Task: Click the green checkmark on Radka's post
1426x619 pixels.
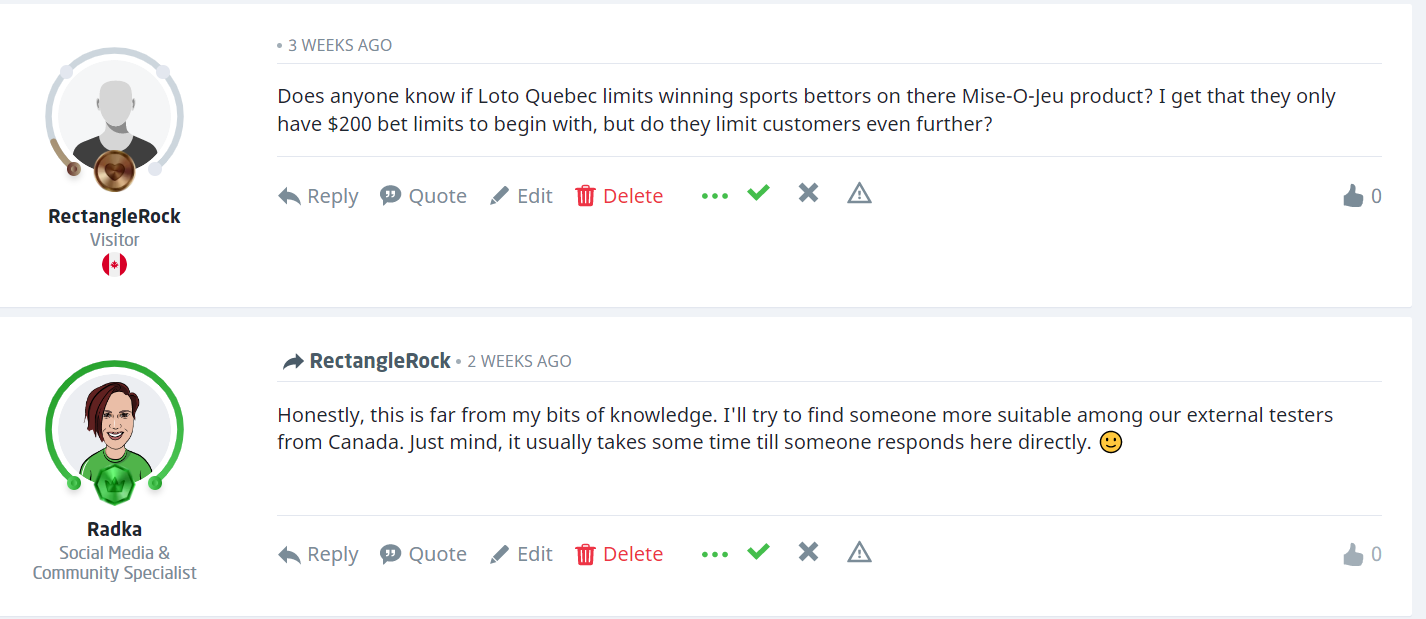Action: tap(759, 551)
